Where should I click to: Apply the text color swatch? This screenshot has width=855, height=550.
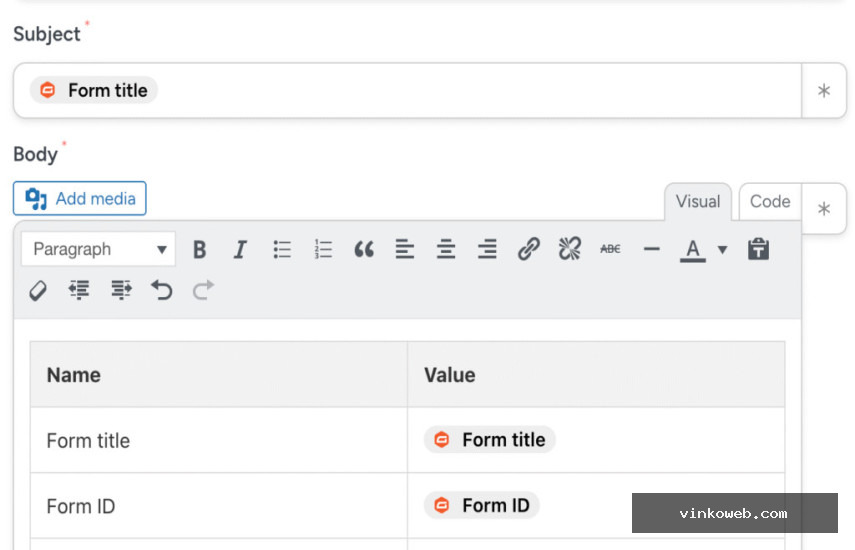coord(693,250)
